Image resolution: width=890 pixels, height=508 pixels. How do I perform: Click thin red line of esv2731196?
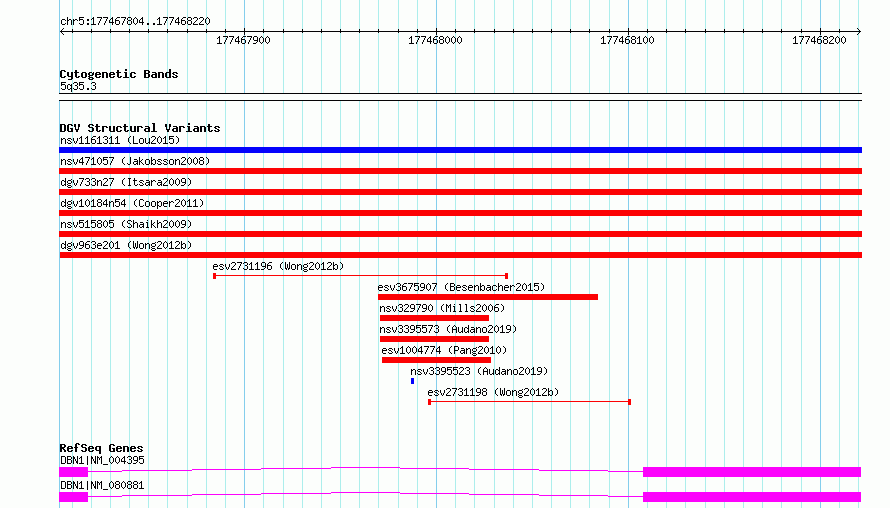(x=360, y=276)
